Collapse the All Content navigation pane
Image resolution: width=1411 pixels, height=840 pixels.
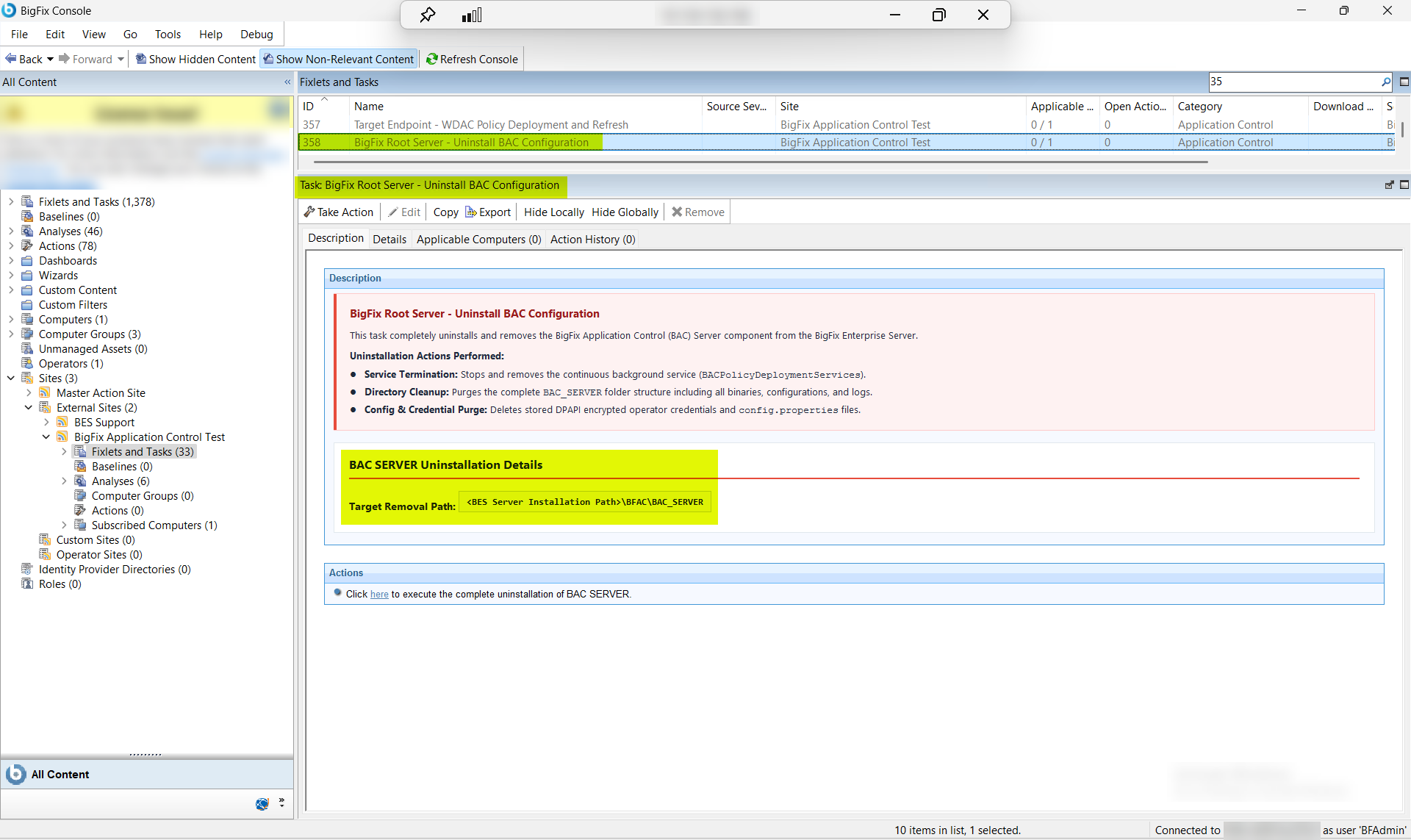[287, 82]
